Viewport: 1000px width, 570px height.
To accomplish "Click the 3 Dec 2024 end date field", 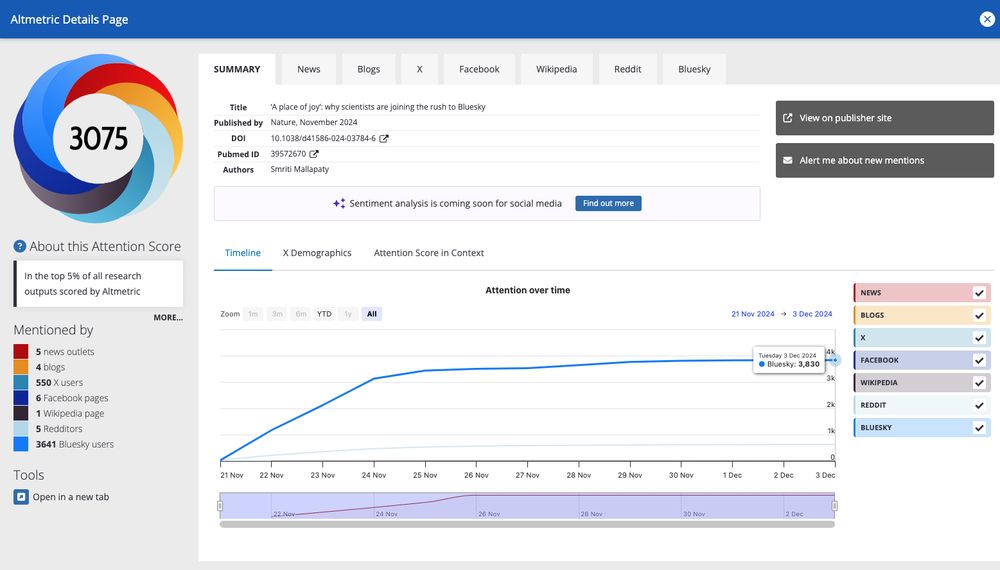I will [812, 314].
